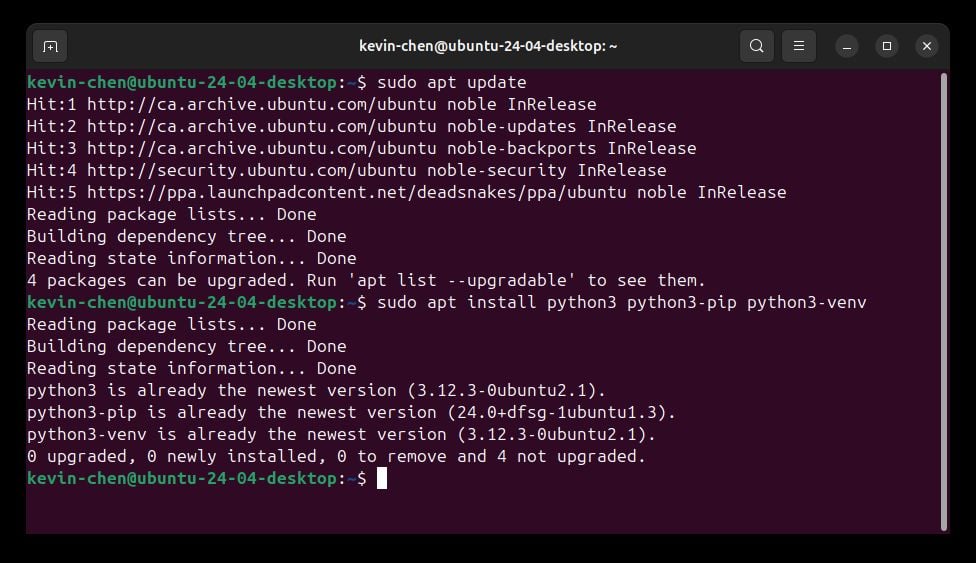Click the blinking cursor at the last prompt

(x=382, y=478)
